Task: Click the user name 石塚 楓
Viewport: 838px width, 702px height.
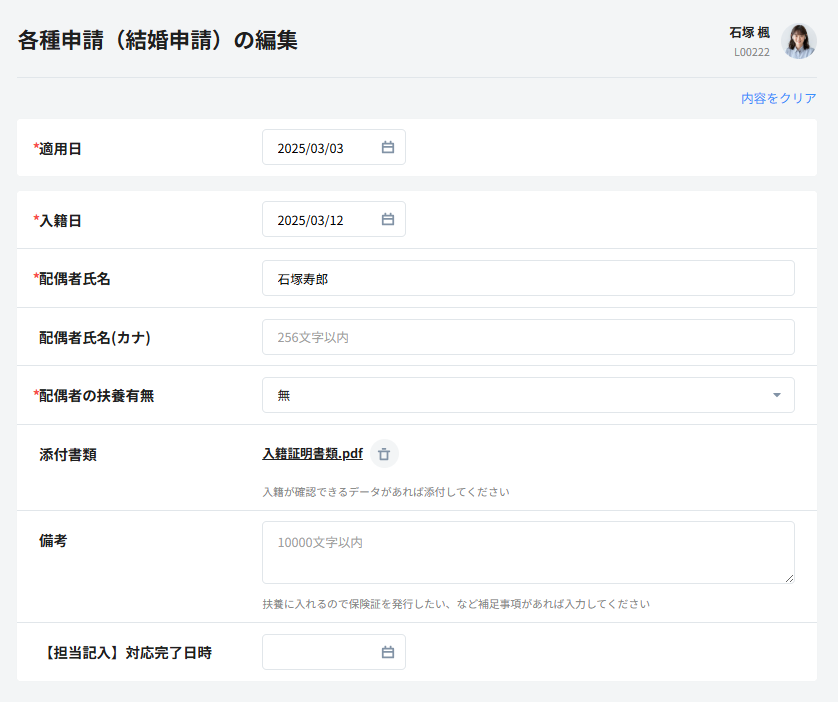Action: (x=749, y=33)
